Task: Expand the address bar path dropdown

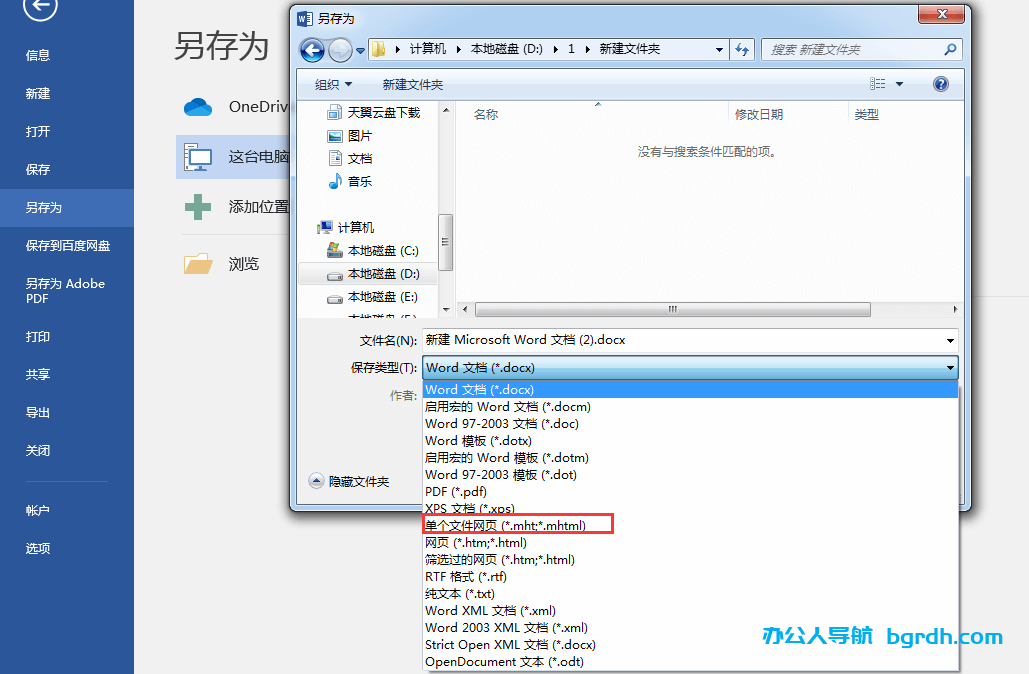Action: pyautogui.click(x=719, y=49)
